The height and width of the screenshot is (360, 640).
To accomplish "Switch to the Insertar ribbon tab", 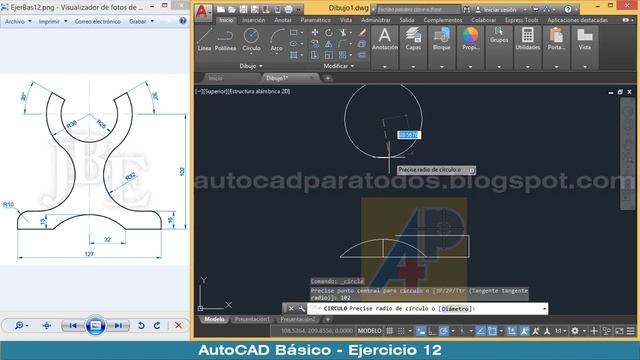I will click(x=253, y=20).
